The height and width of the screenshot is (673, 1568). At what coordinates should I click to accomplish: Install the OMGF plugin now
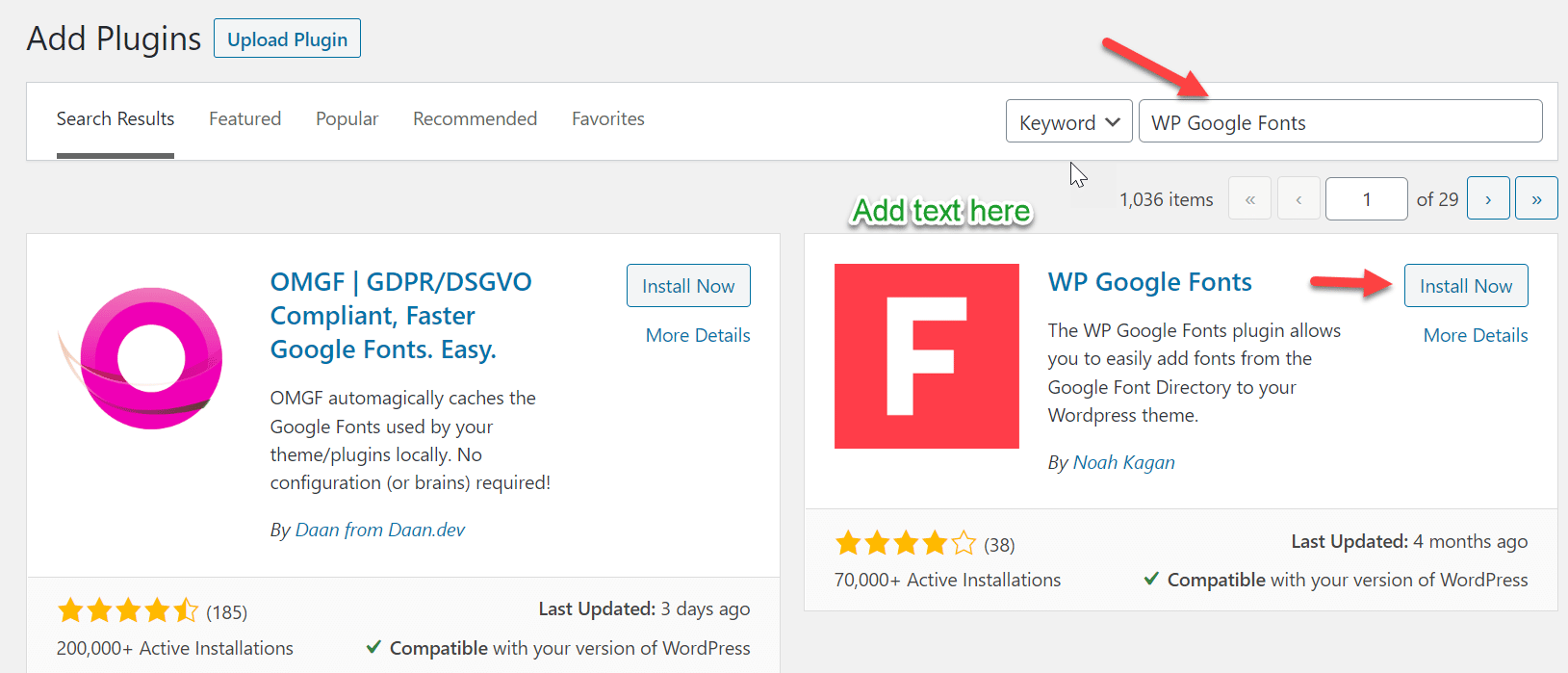[688, 286]
